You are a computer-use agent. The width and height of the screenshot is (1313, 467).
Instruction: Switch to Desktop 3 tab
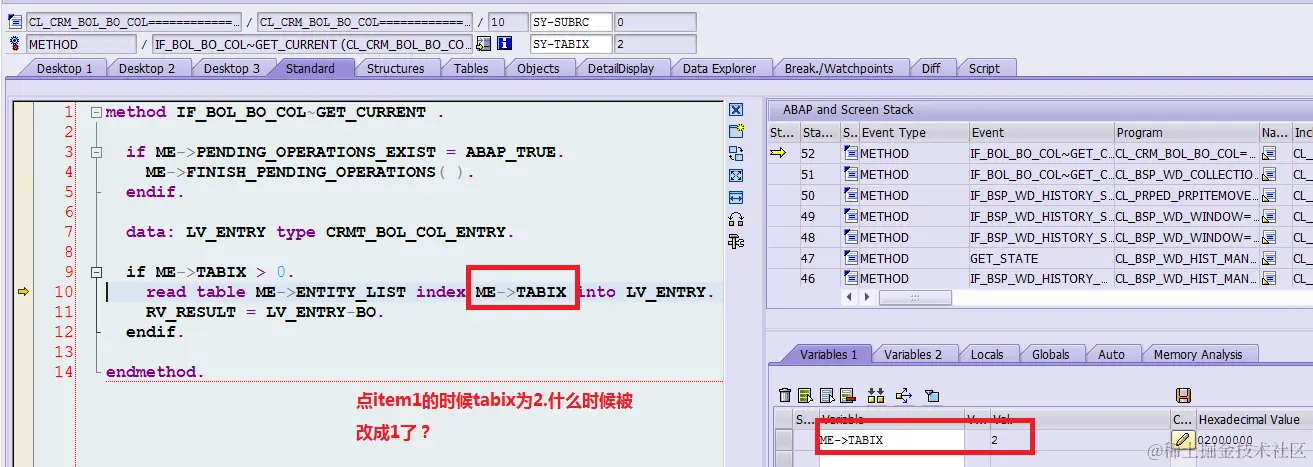tap(232, 68)
